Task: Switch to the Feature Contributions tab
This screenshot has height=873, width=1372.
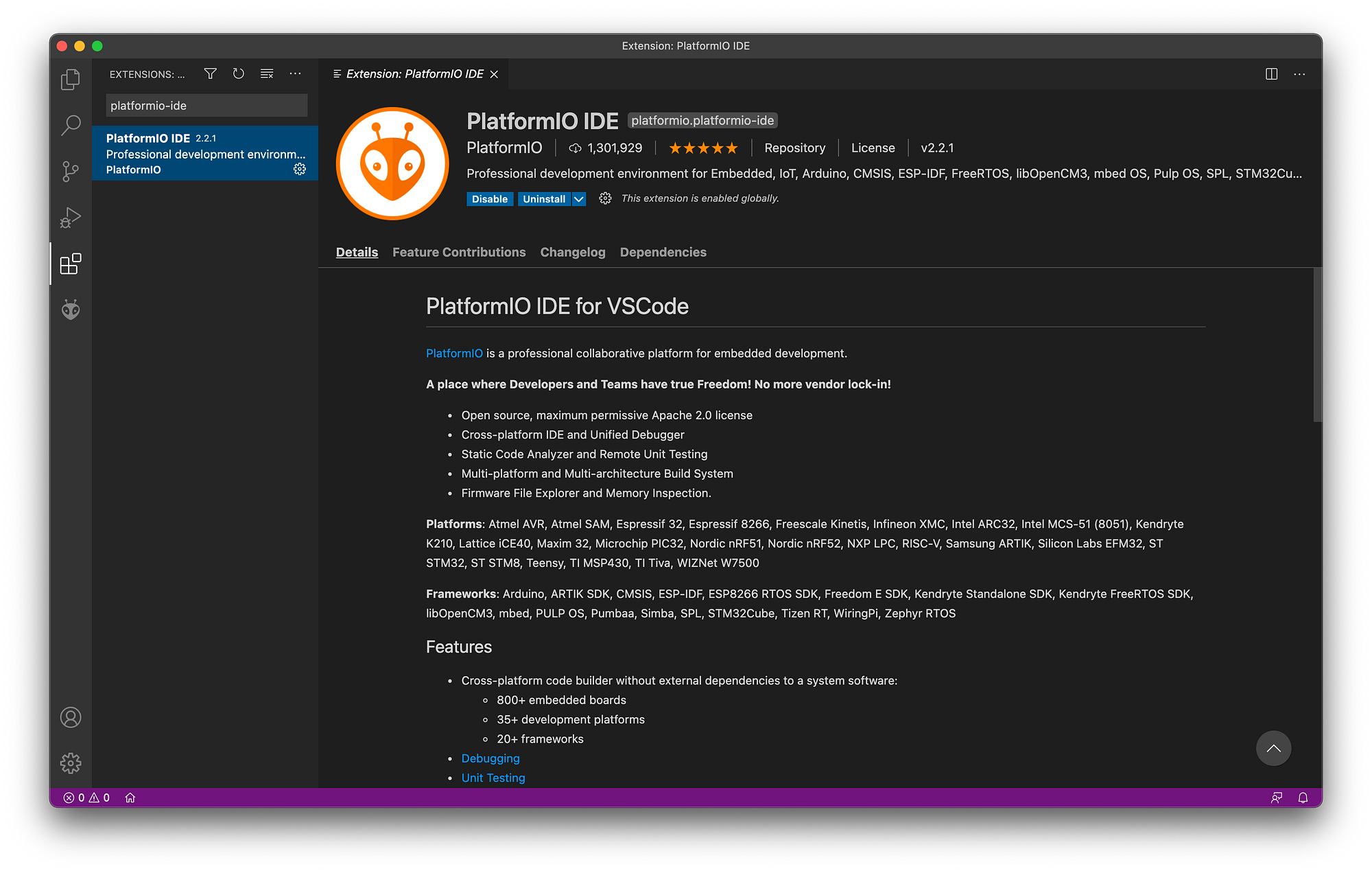Action: pos(459,252)
